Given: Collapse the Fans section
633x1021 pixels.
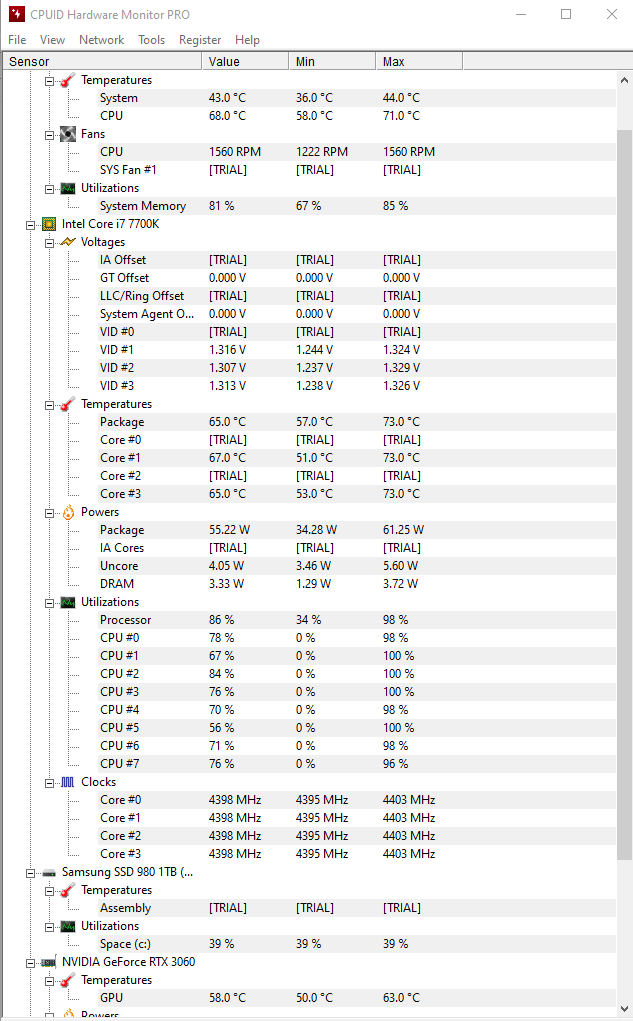Looking at the screenshot, I should (49, 135).
